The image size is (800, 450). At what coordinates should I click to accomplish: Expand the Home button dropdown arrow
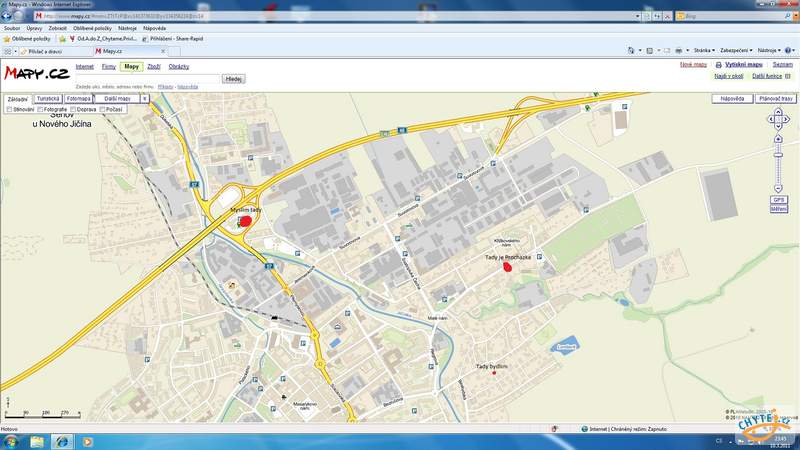tap(640, 51)
